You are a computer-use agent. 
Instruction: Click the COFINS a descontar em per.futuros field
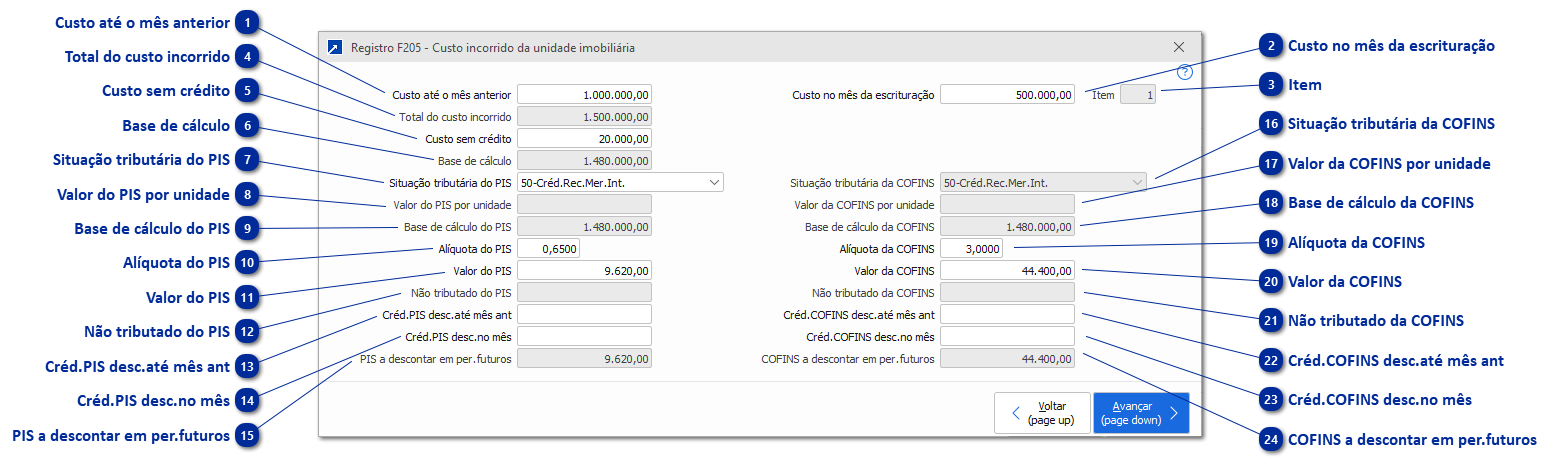click(1008, 358)
